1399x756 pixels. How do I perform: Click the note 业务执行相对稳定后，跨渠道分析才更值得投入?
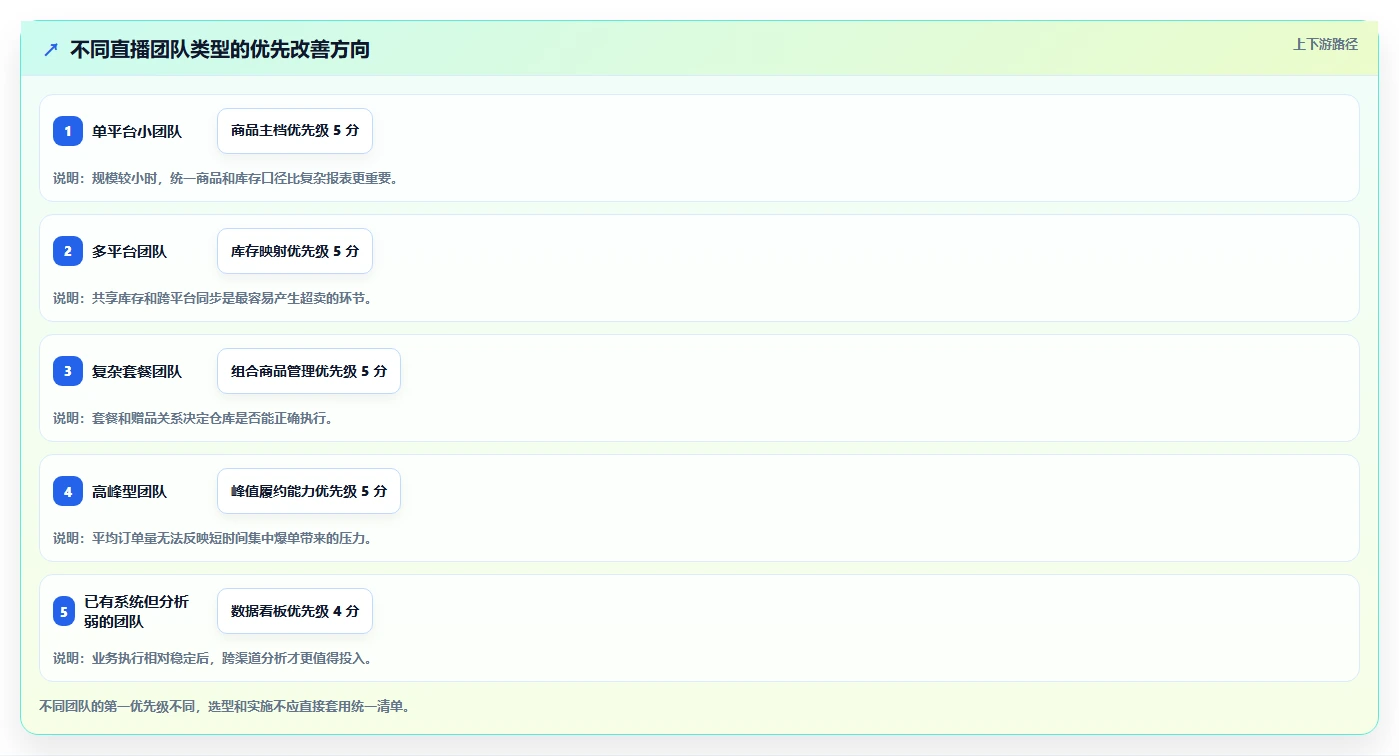[232, 658]
